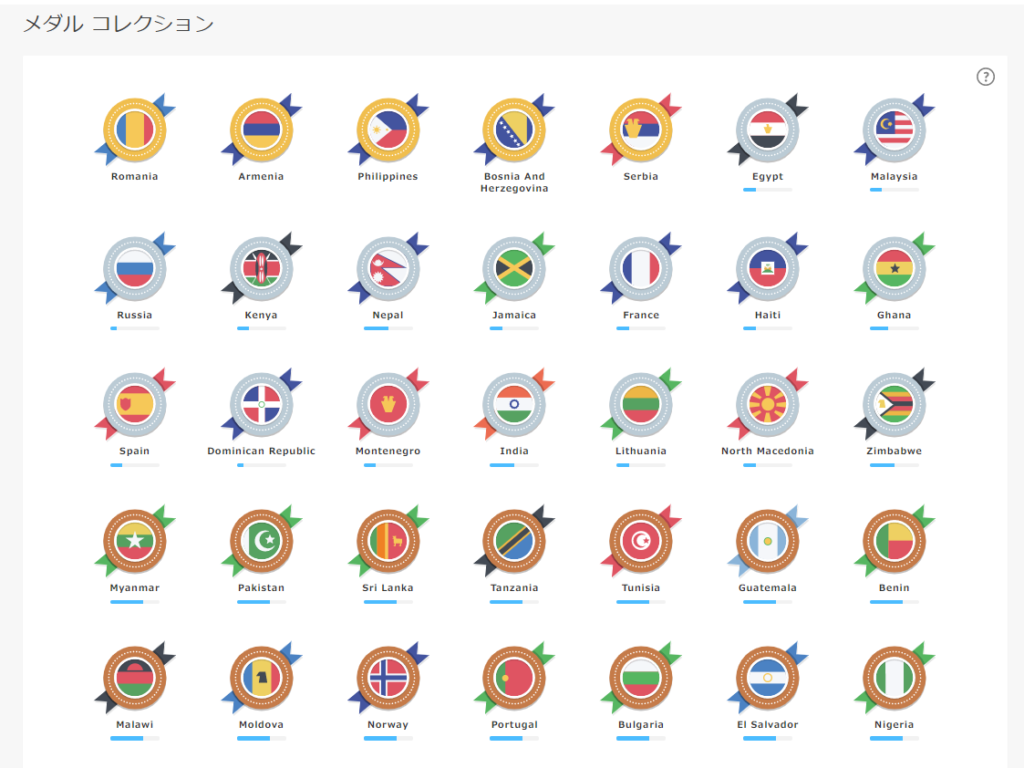Open the Haiti medal badge

[767, 268]
